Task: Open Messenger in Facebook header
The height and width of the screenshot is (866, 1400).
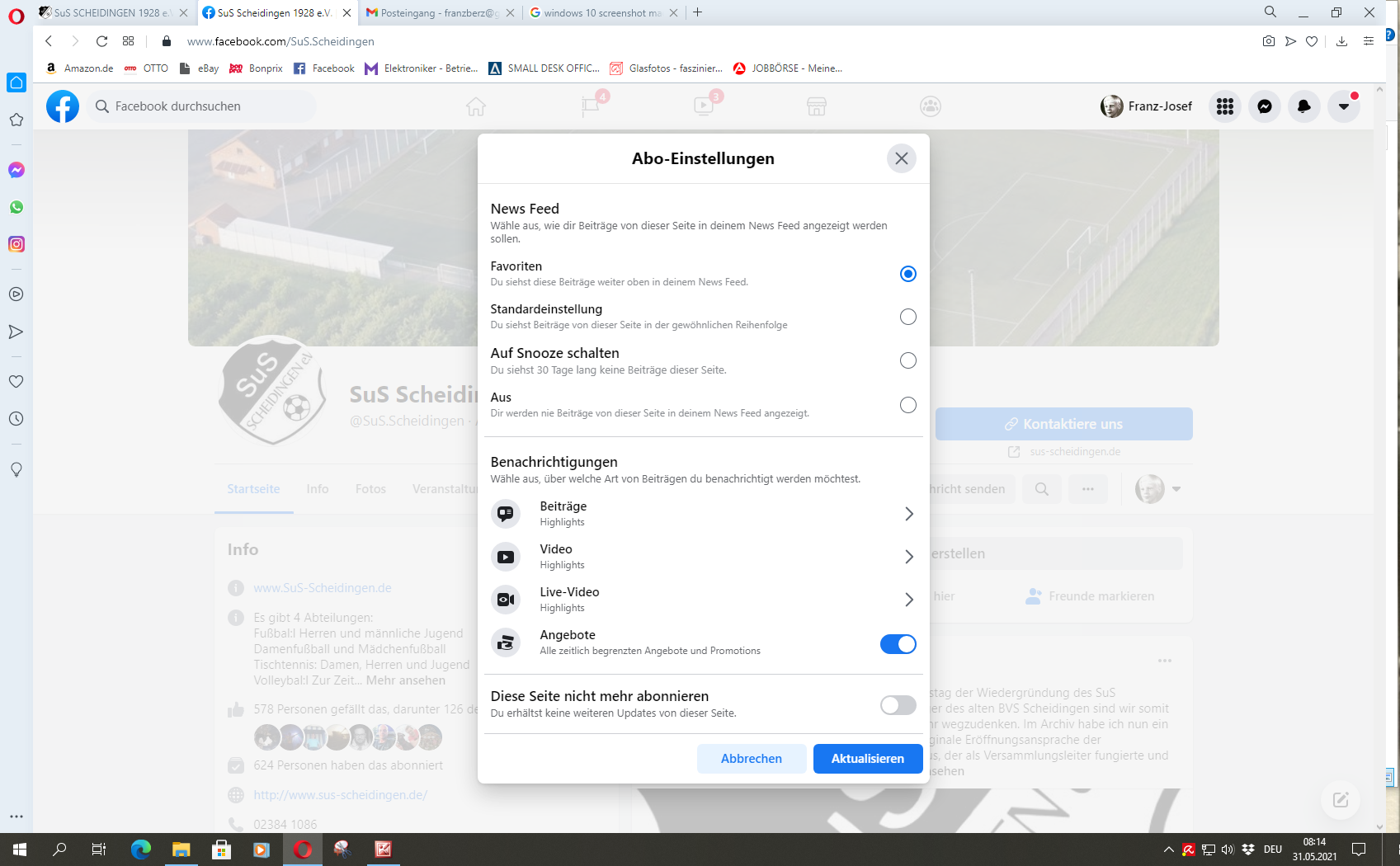Action: [x=1265, y=106]
